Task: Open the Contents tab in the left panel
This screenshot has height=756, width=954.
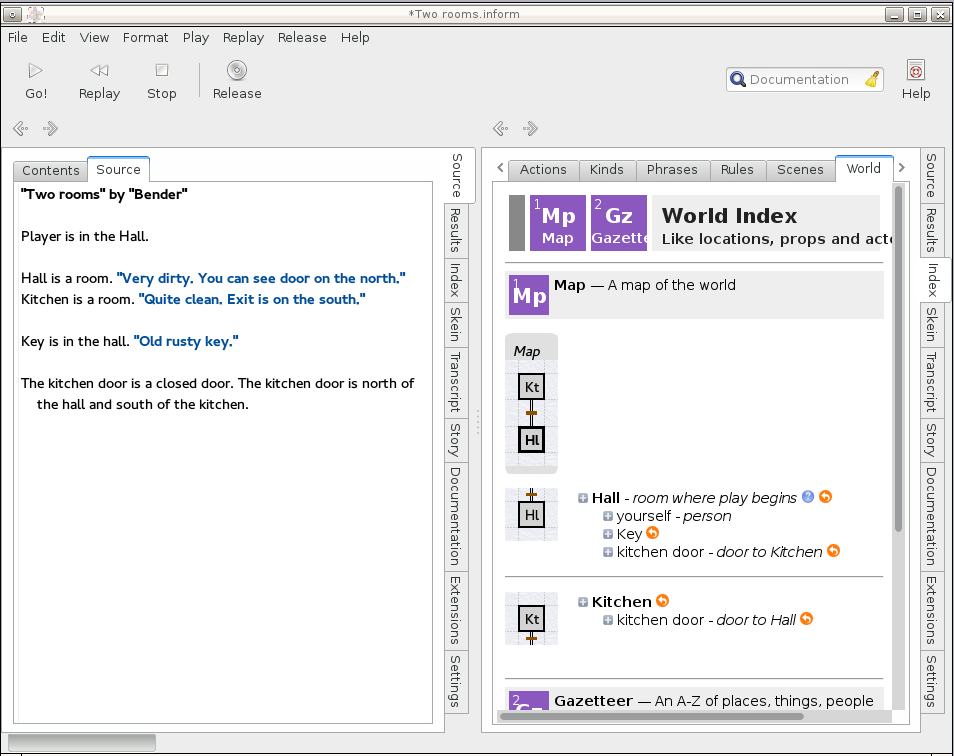Action: pyautogui.click(x=51, y=170)
